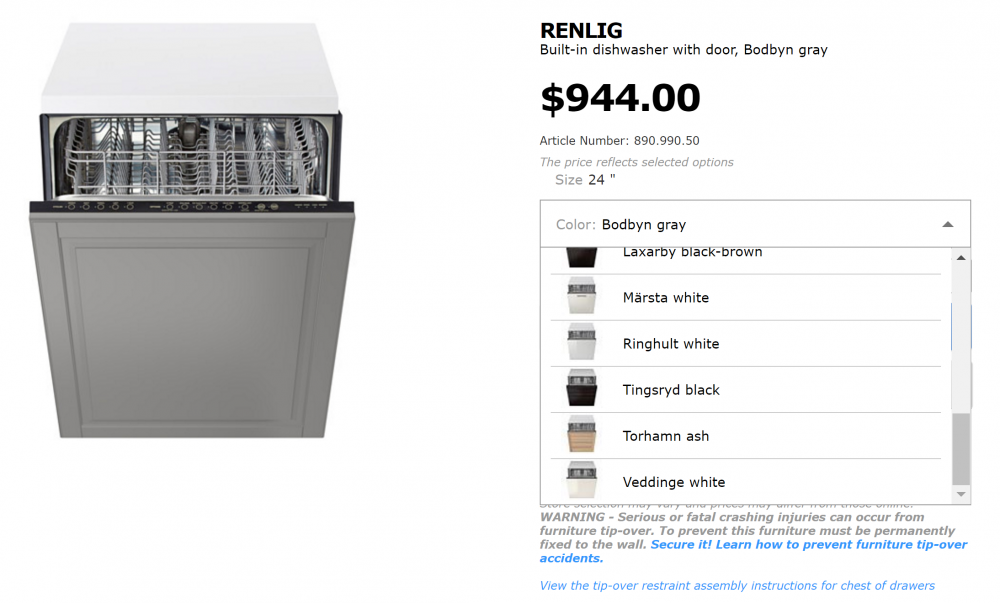The height and width of the screenshot is (603, 1000).
Task: Click the Color: Bodbyn gray combo box
Action: click(x=755, y=224)
